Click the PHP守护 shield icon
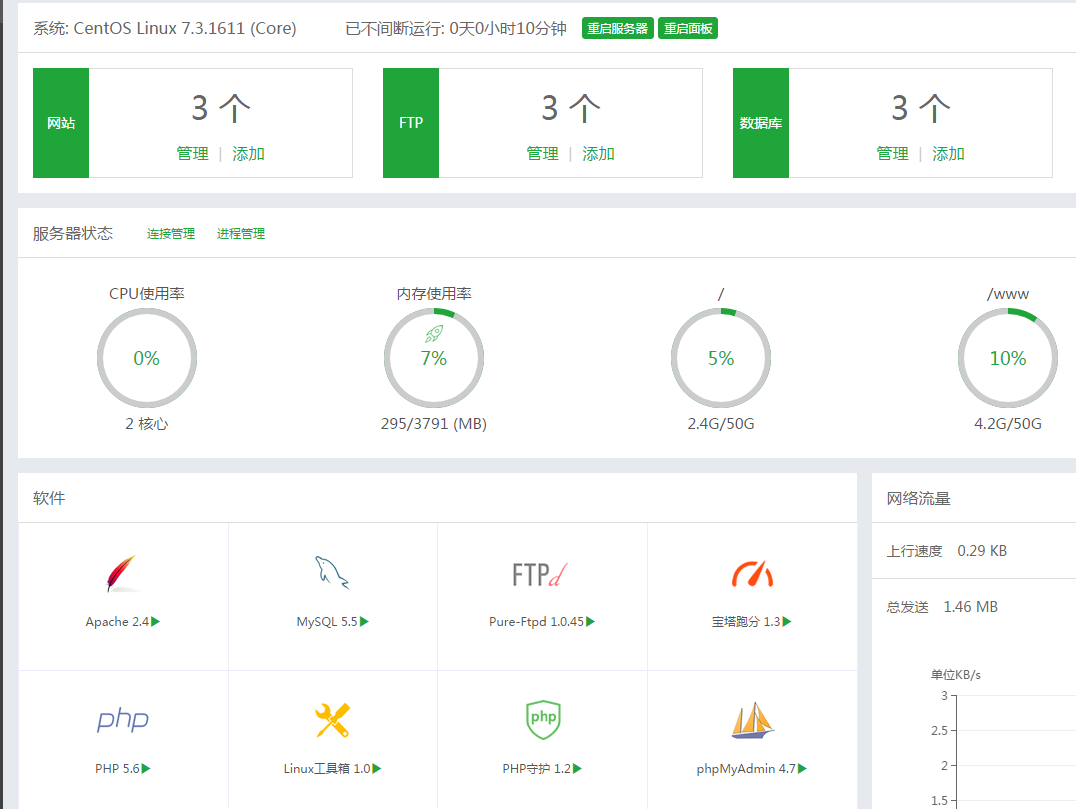This screenshot has height=809, width=1076. point(543,719)
